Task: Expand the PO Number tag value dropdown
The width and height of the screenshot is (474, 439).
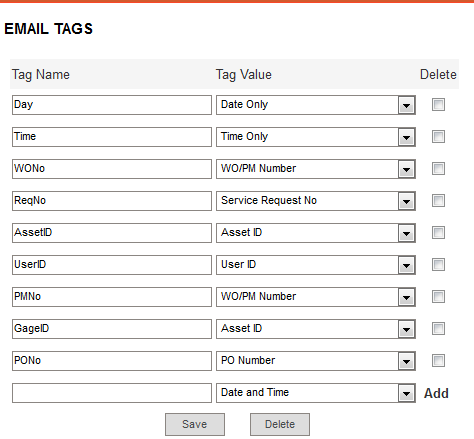Action: 315,361
